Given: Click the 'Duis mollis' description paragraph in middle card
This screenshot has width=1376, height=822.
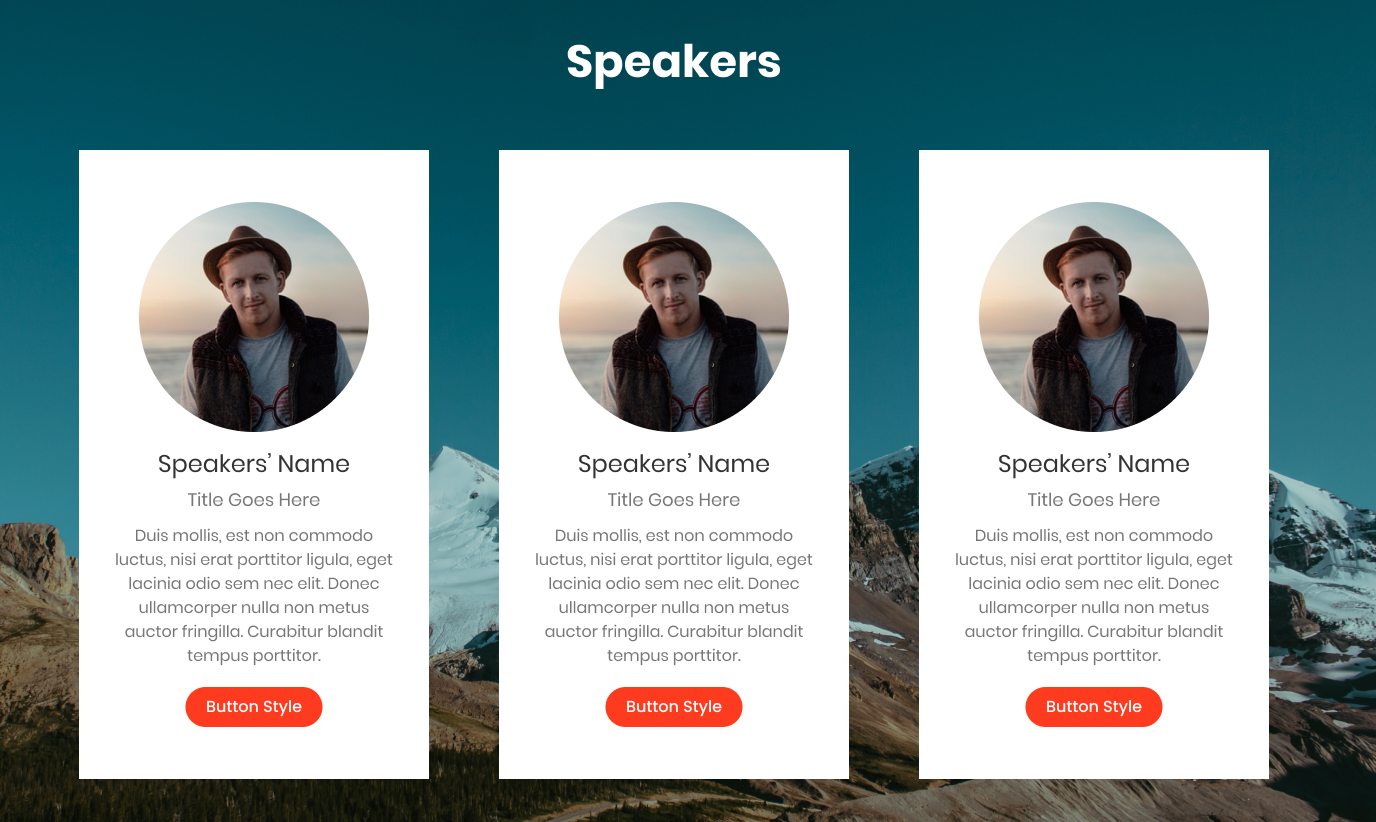Looking at the screenshot, I should (x=674, y=596).
